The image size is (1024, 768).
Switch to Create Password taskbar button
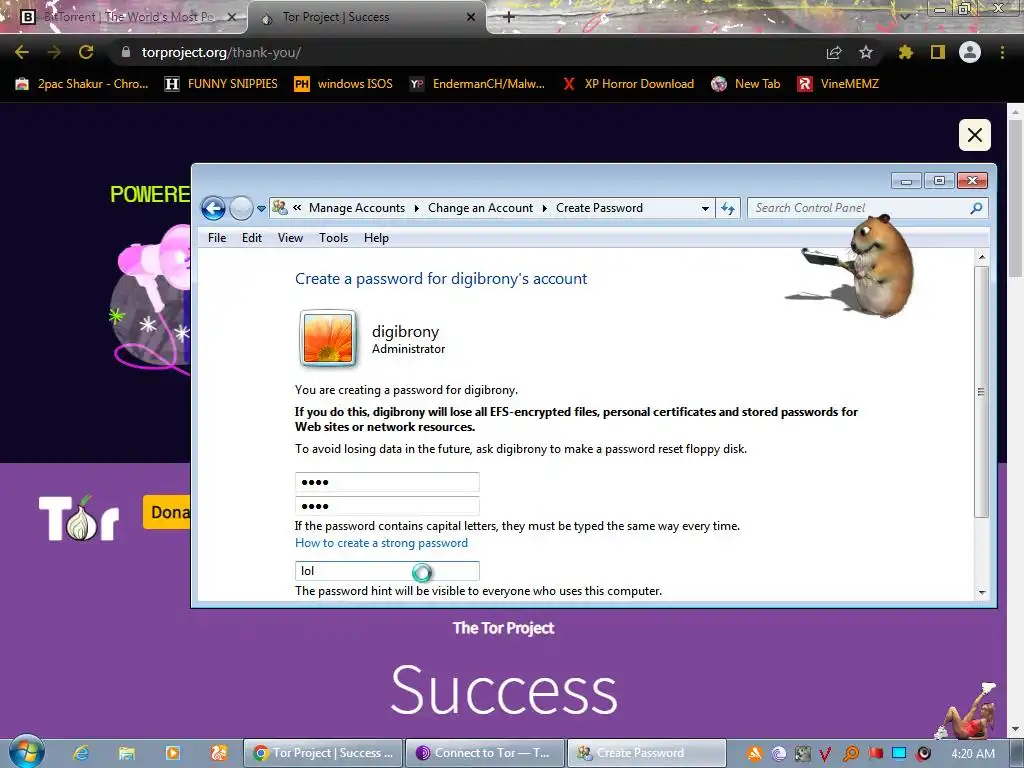647,753
